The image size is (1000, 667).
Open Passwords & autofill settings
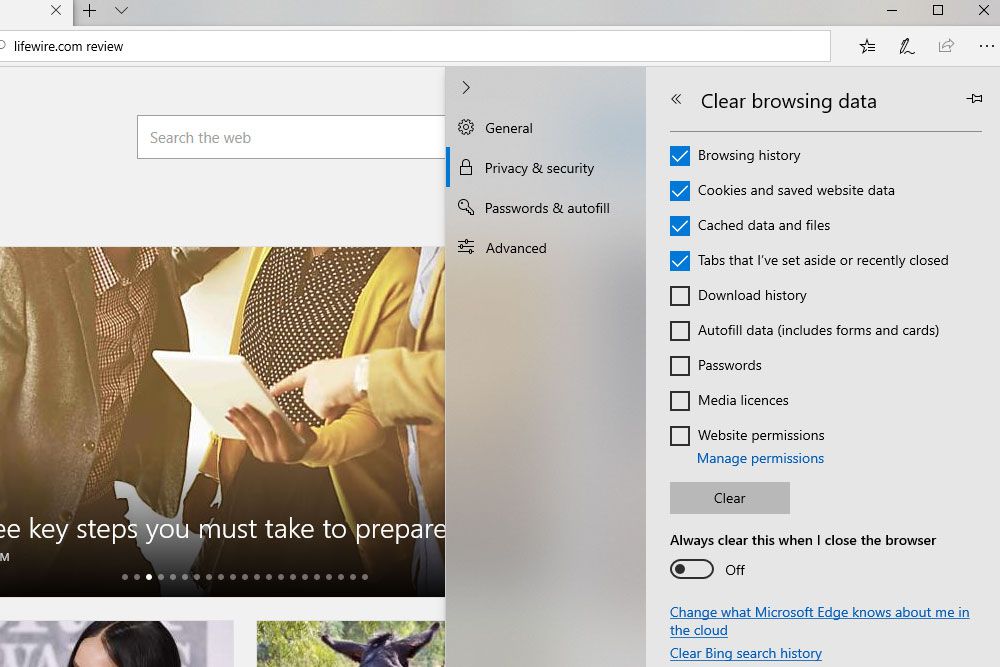coord(546,208)
